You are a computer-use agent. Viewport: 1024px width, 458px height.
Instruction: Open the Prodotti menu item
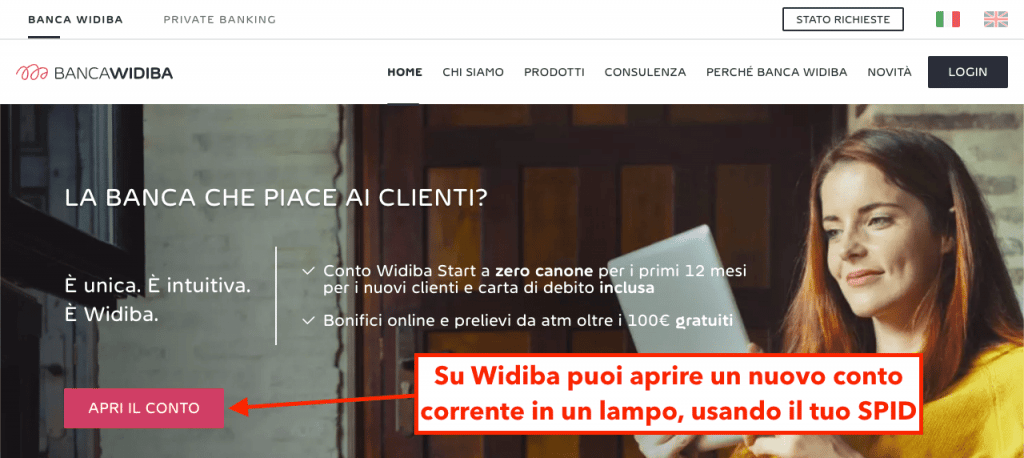tap(554, 72)
